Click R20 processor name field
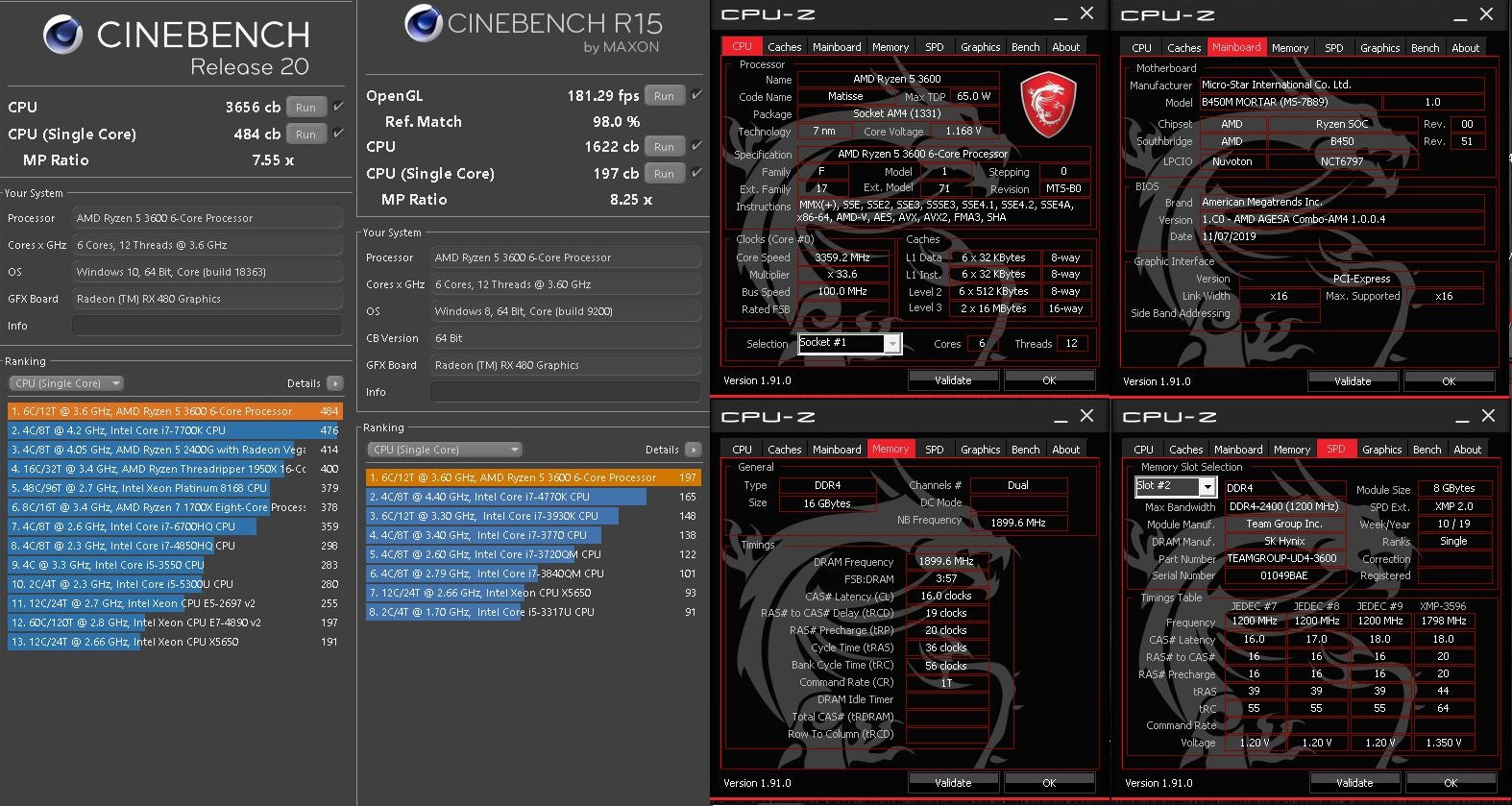Image resolution: width=1512 pixels, height=806 pixels. tap(207, 218)
